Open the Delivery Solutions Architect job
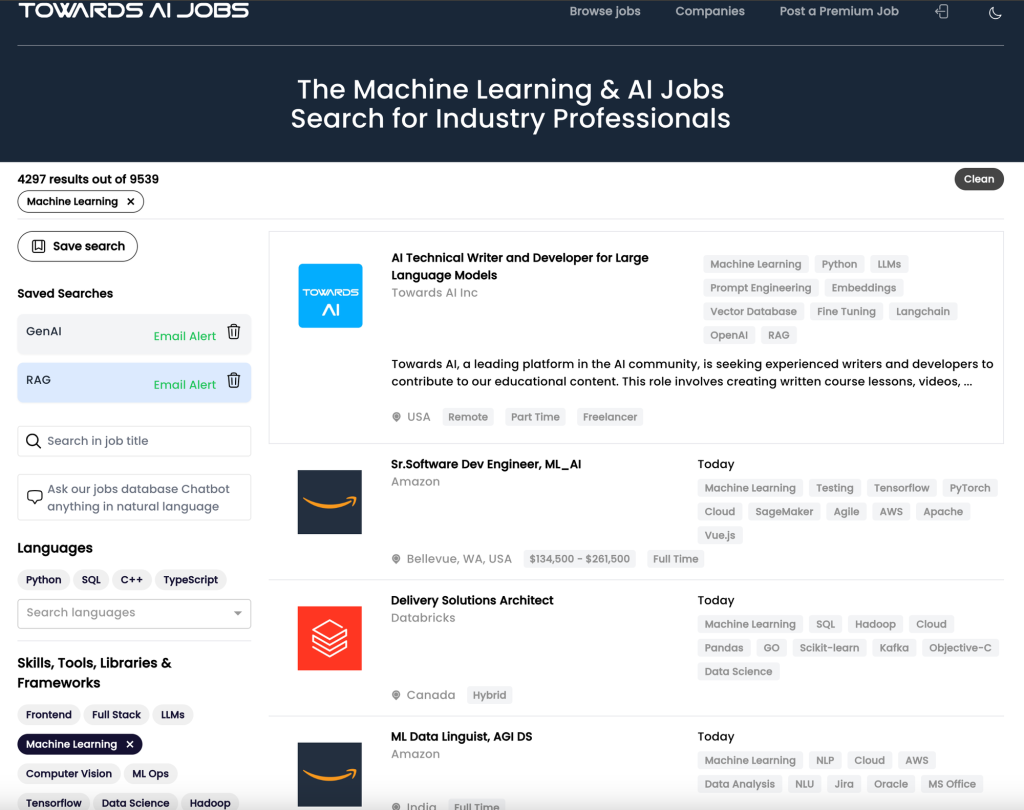Viewport: 1024px width, 810px height. (472, 601)
